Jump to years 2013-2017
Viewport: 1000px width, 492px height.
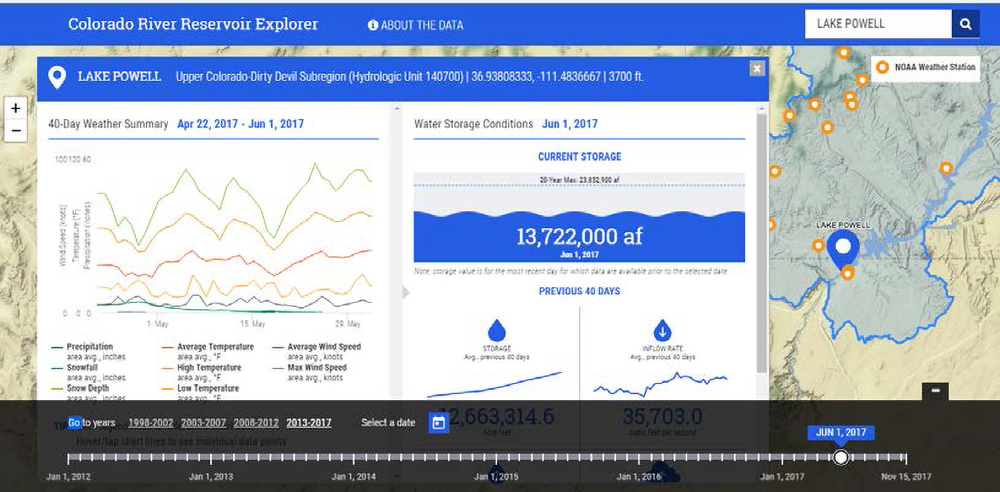point(309,422)
